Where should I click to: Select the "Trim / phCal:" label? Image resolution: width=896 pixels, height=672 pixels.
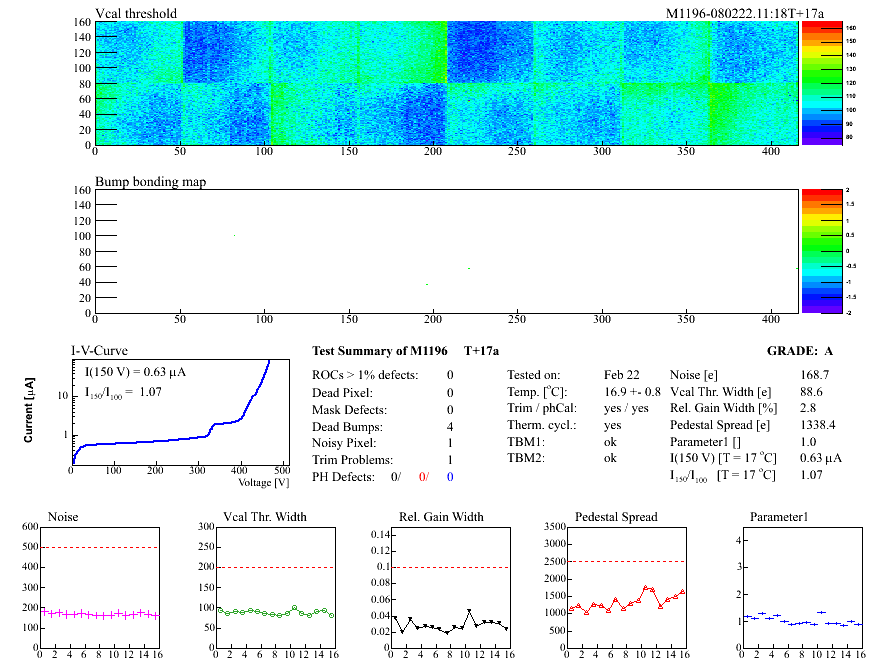[x=542, y=408]
